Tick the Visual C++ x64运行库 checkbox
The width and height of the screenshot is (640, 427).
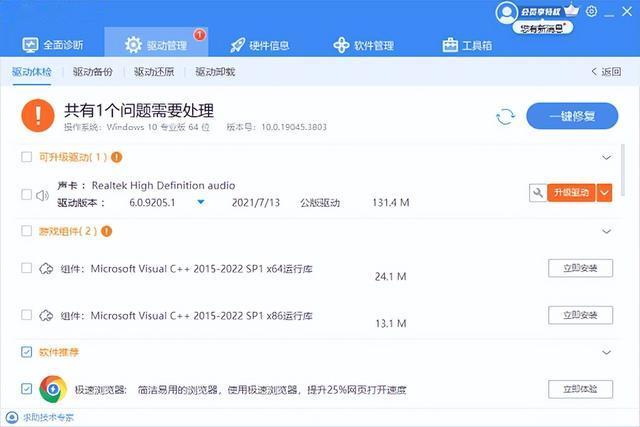tap(27, 268)
